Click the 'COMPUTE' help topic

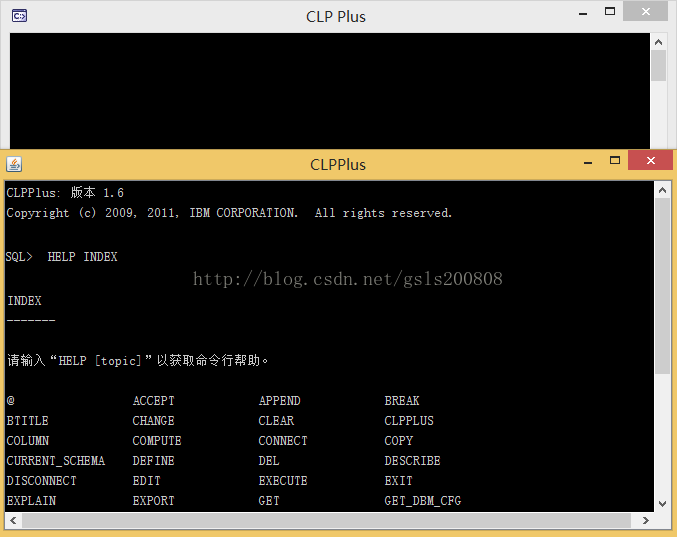157,441
